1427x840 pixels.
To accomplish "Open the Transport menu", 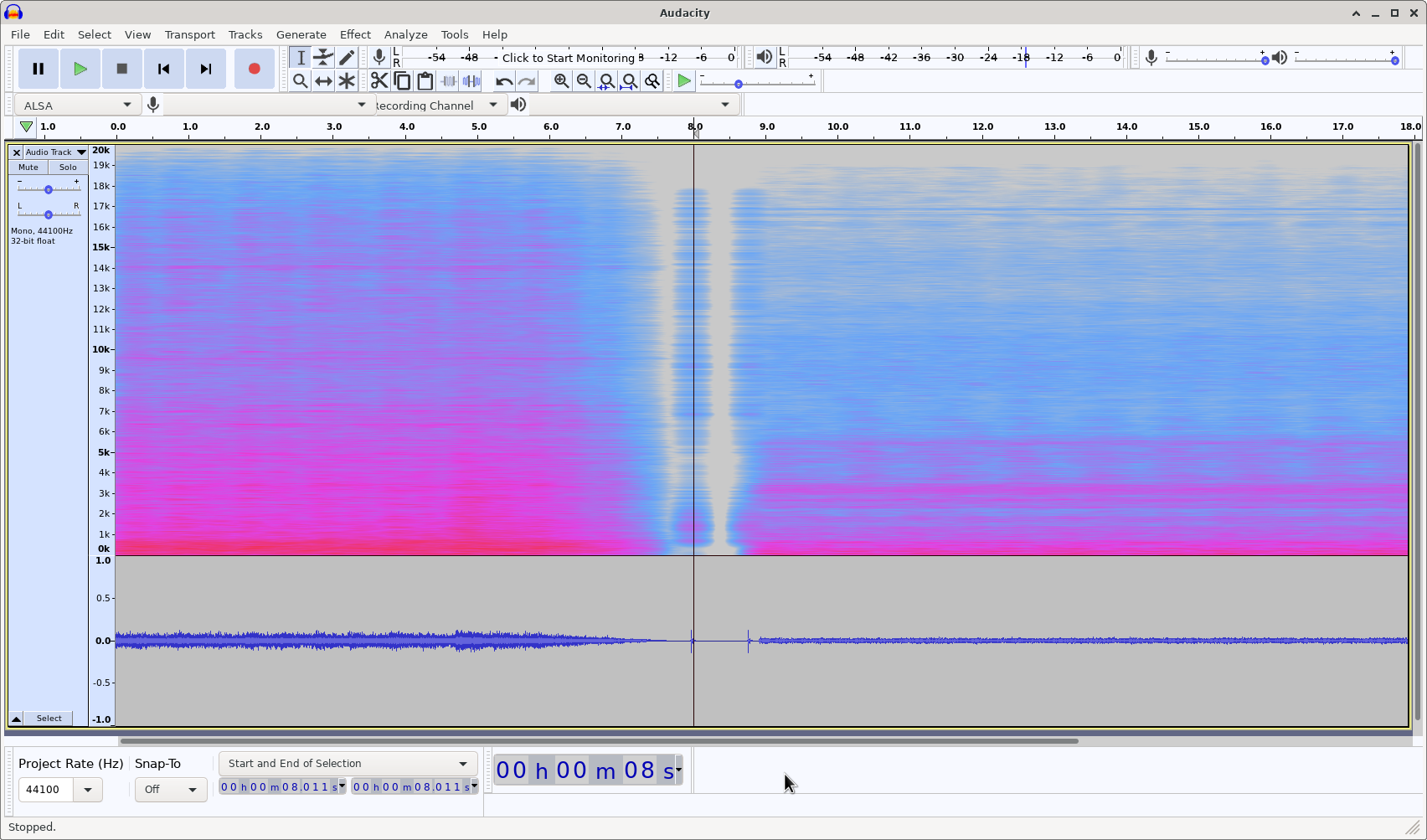I will 189,34.
